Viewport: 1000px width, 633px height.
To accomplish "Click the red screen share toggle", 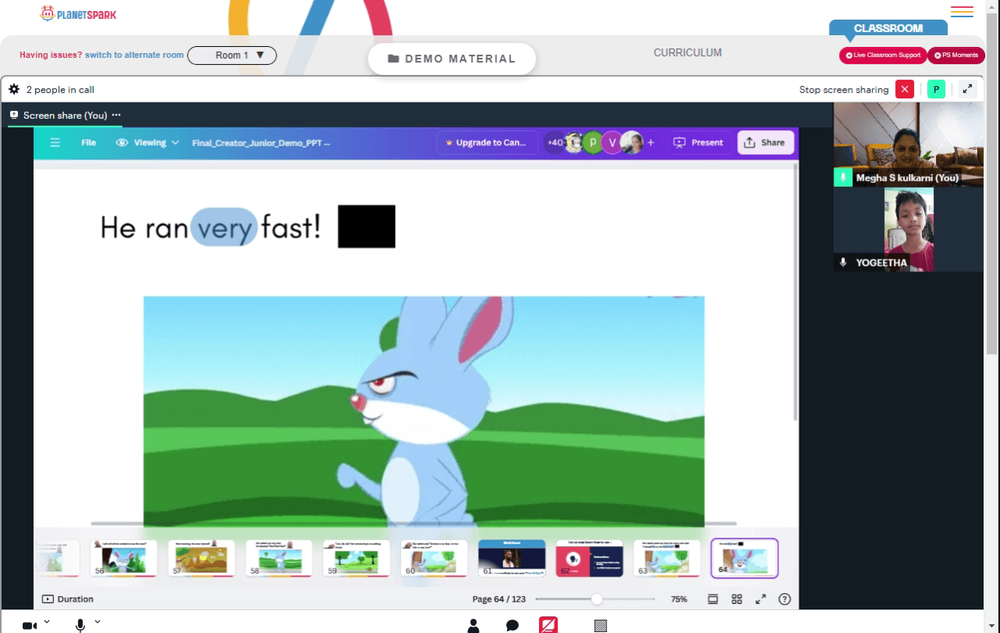I will tap(548, 625).
